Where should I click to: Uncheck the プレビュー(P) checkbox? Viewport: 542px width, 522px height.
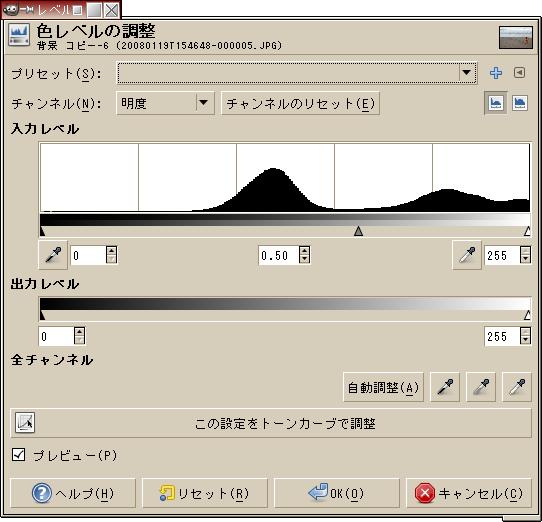coord(18,455)
